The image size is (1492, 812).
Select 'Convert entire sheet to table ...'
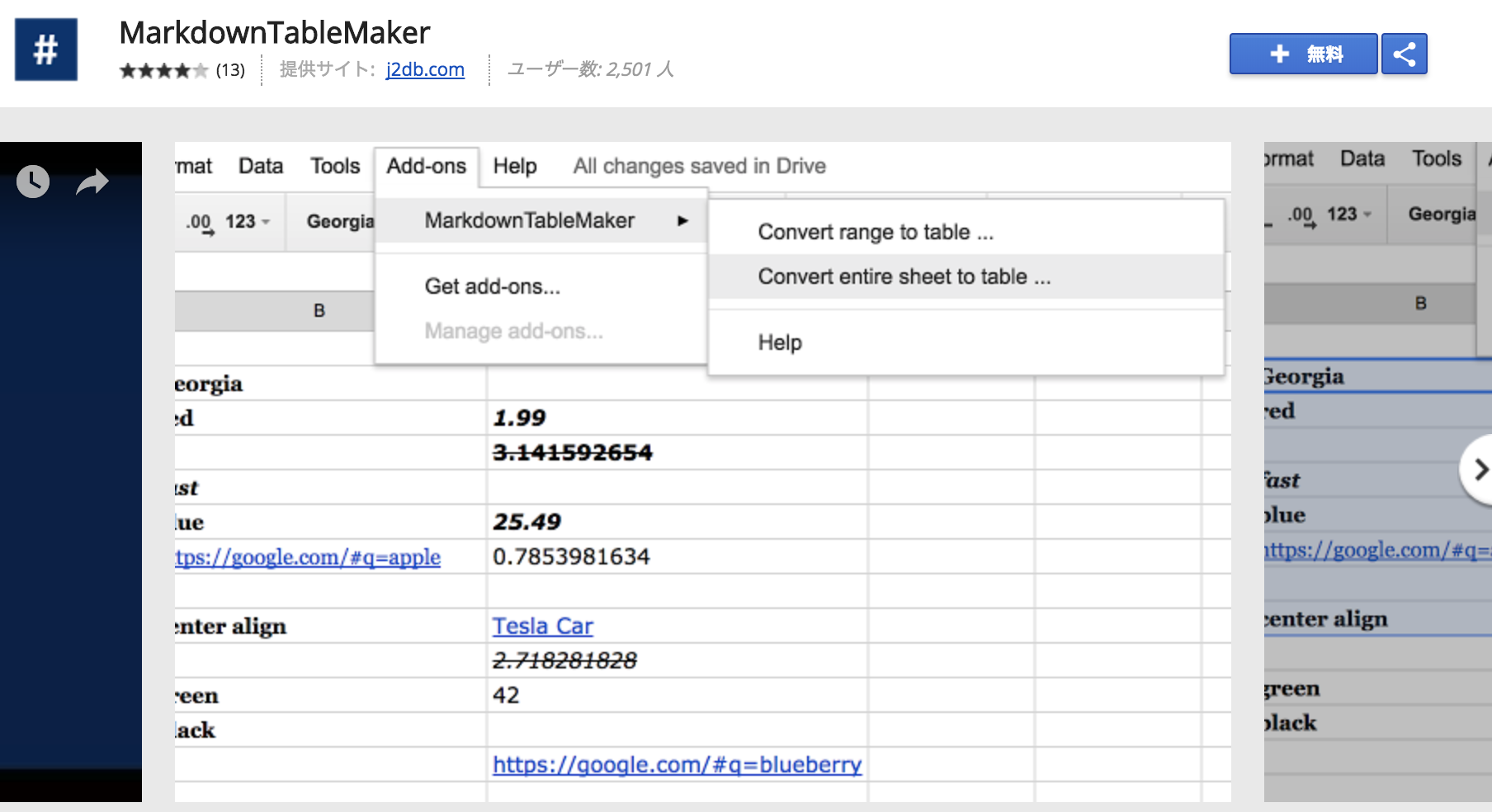[x=904, y=276]
